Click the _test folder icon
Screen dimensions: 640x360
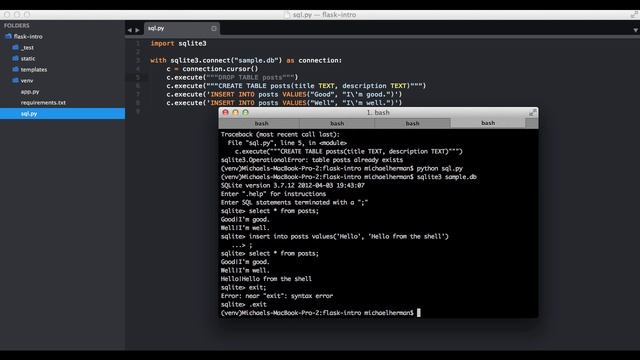(16, 47)
